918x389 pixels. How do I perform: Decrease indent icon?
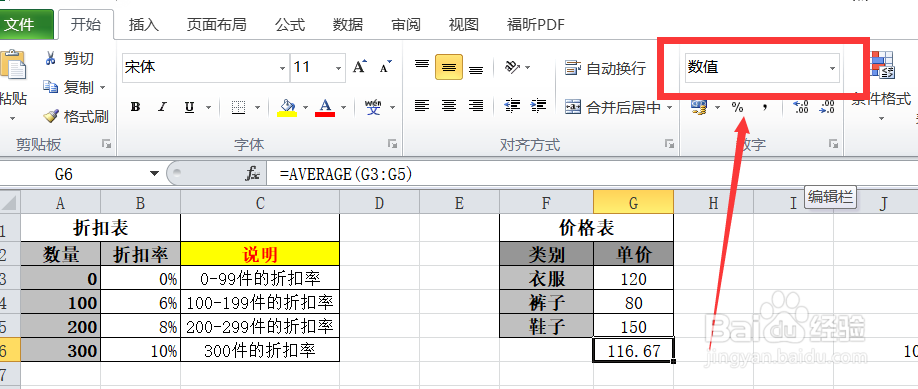coord(512,105)
